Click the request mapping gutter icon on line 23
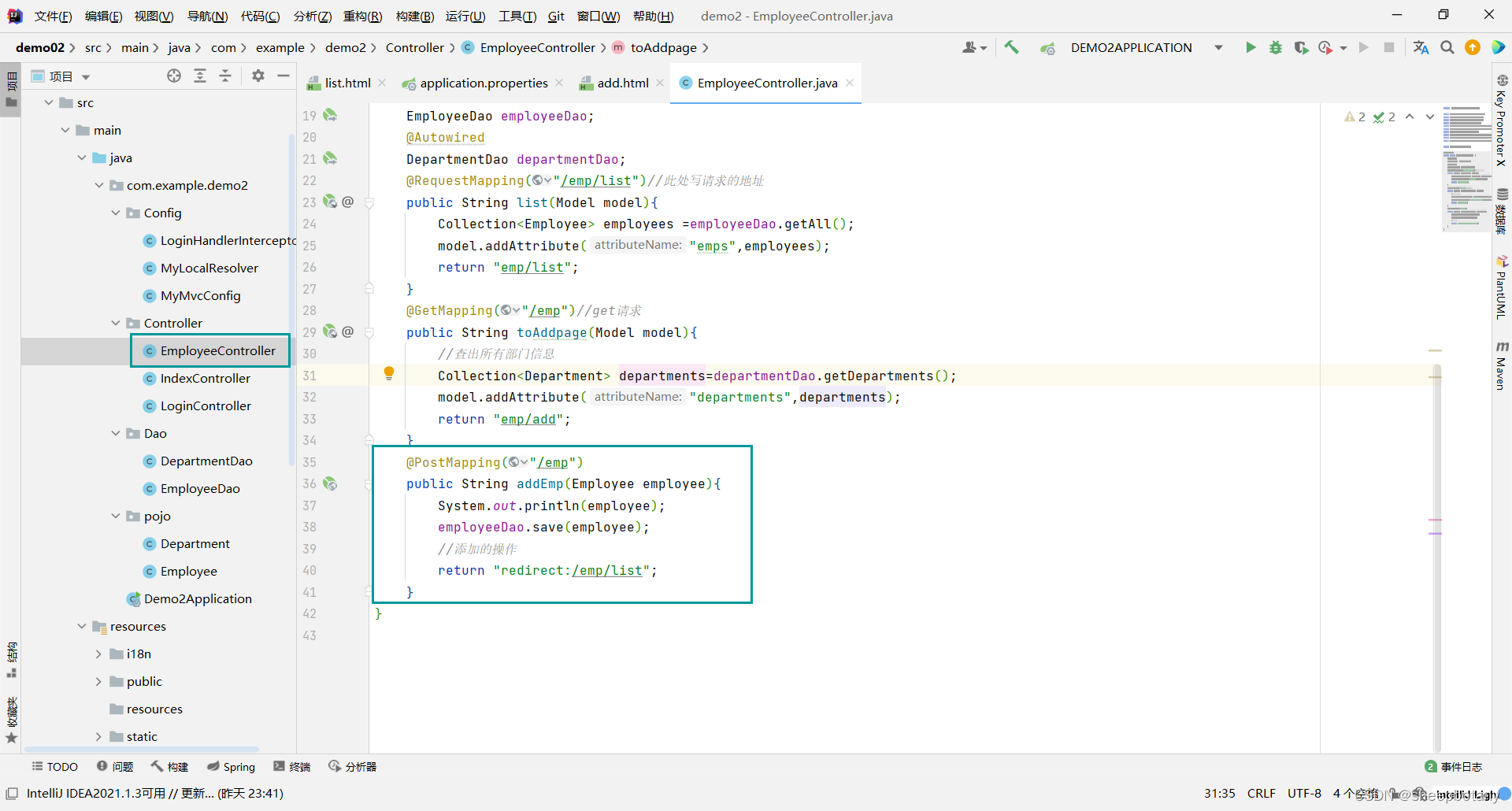Screen dimensions: 1512x811 point(331,202)
